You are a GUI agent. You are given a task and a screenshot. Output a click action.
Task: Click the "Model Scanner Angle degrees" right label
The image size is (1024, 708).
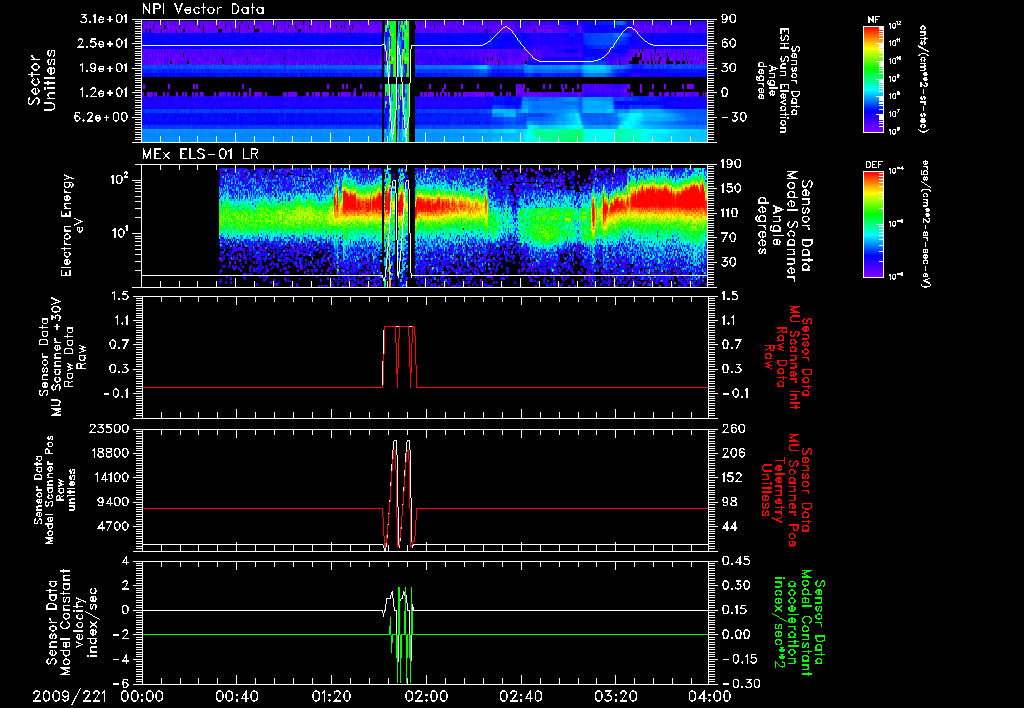[x=784, y=226]
